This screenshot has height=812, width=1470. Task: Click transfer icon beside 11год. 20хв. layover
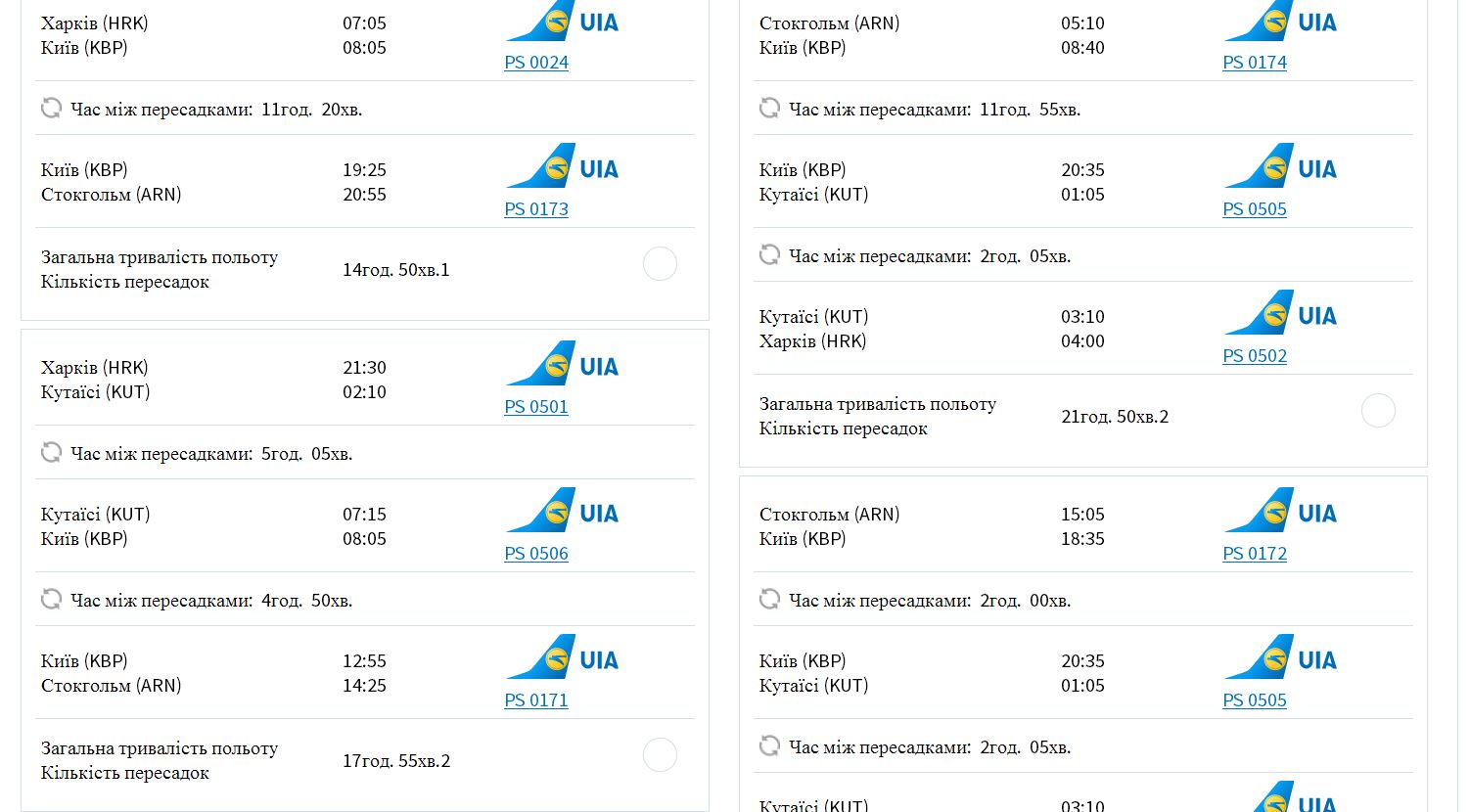pyautogui.click(x=51, y=108)
